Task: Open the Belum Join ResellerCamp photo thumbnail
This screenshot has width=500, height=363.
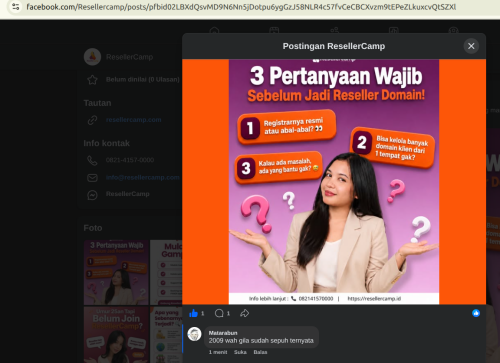Action: 116,335
